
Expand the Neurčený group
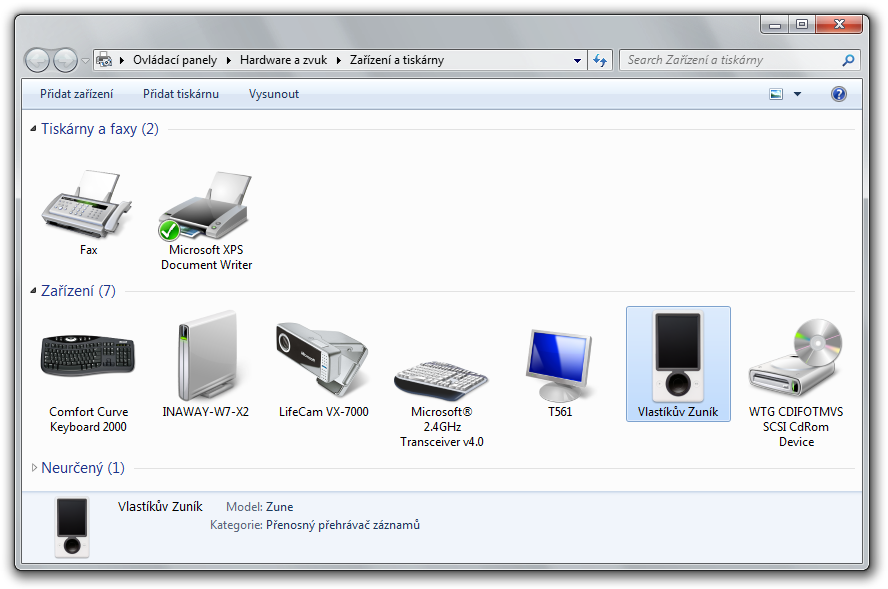tap(34, 468)
